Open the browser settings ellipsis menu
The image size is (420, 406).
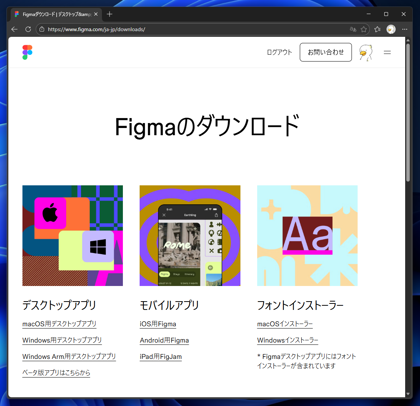(404, 29)
